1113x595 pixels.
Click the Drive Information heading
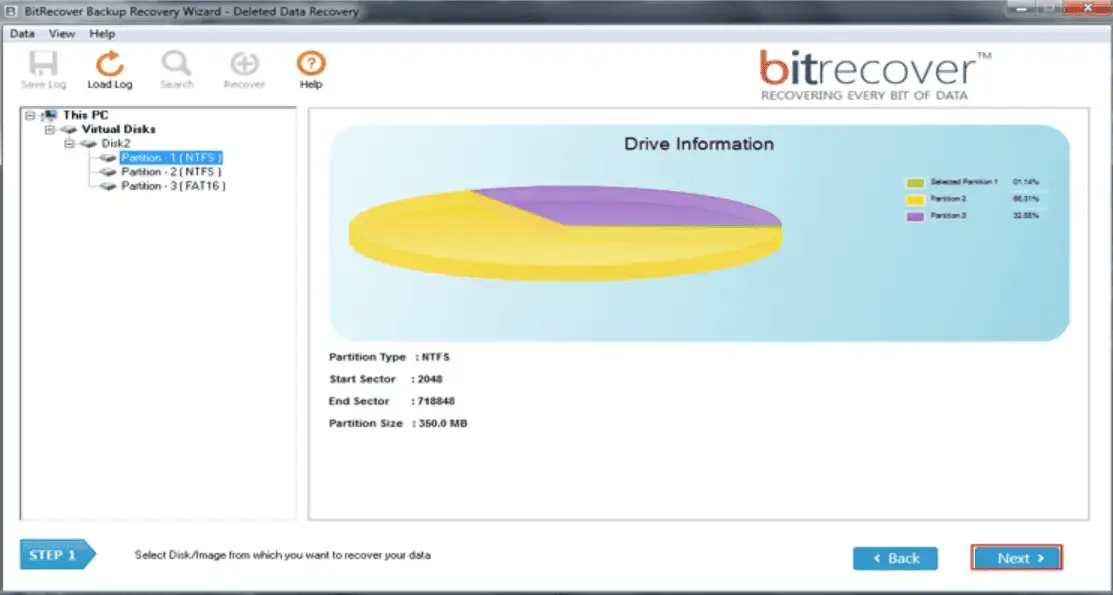coord(698,144)
